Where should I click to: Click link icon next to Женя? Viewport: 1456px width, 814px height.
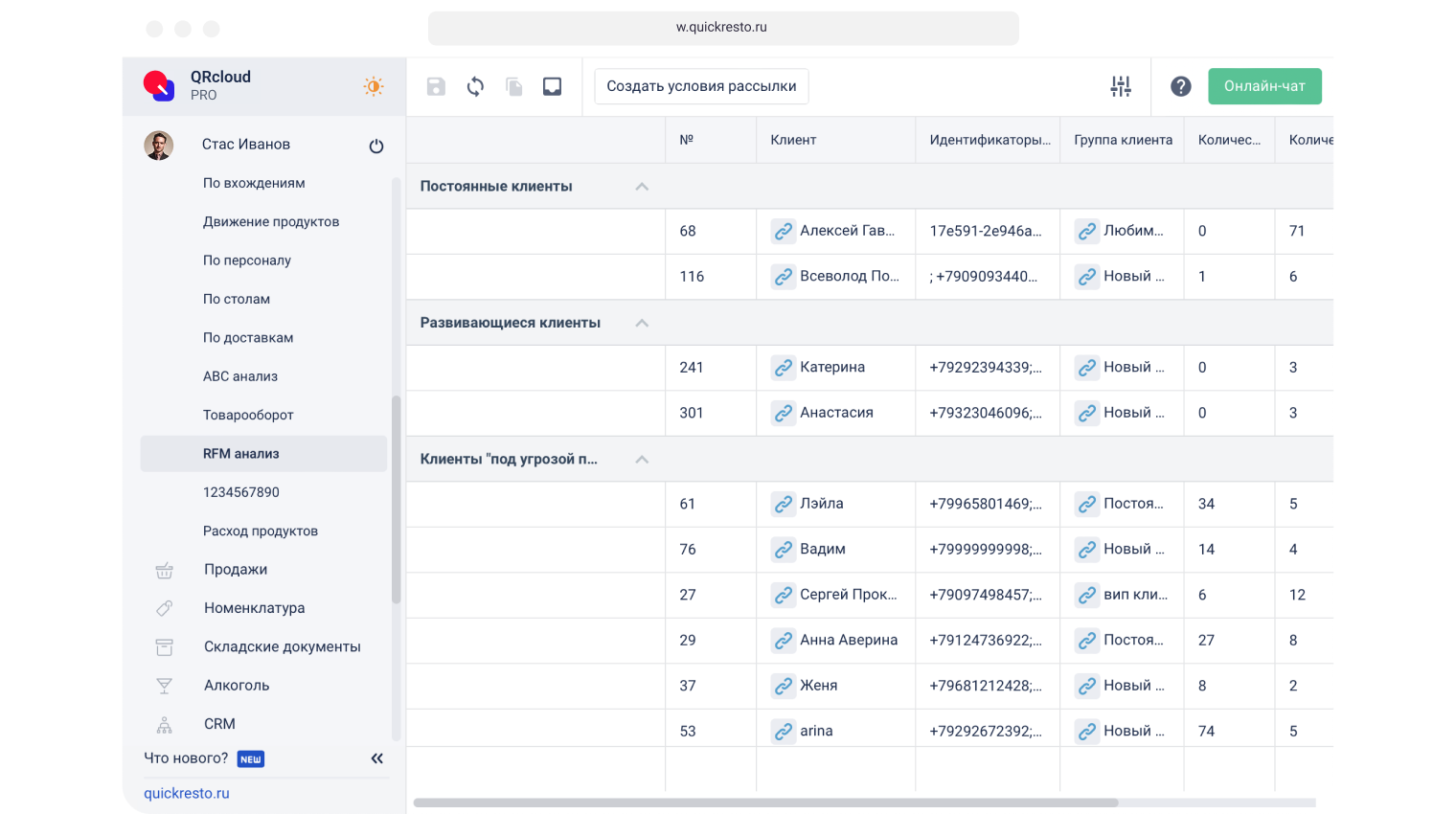pos(784,686)
